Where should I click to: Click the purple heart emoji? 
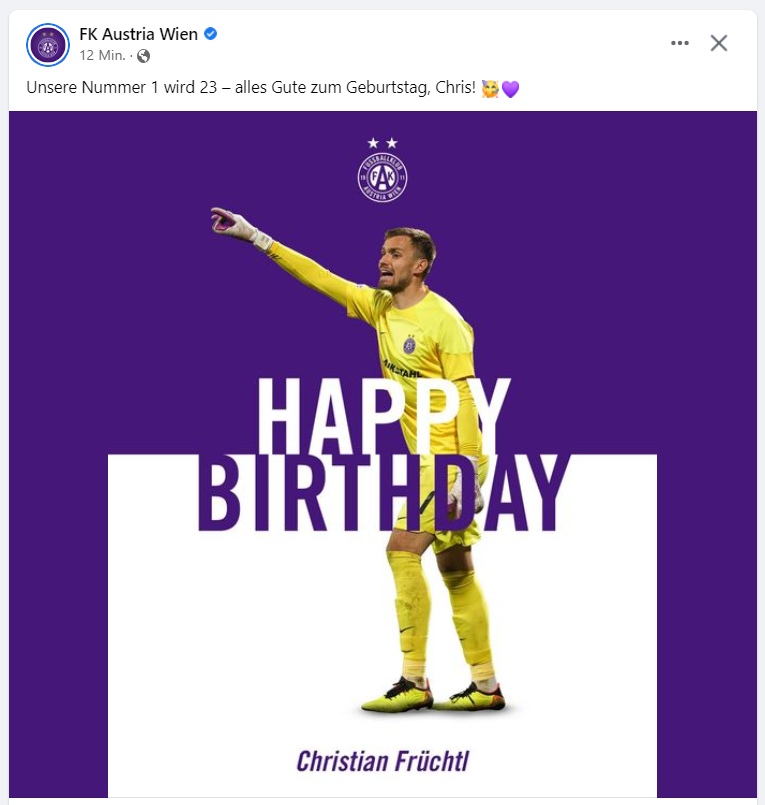click(x=510, y=89)
